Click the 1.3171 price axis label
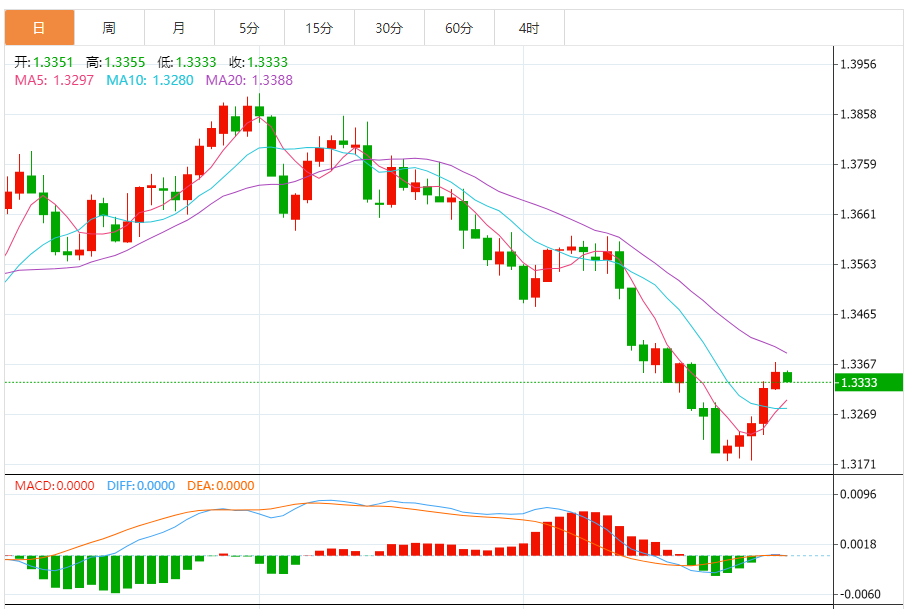 pyautogui.click(x=858, y=464)
